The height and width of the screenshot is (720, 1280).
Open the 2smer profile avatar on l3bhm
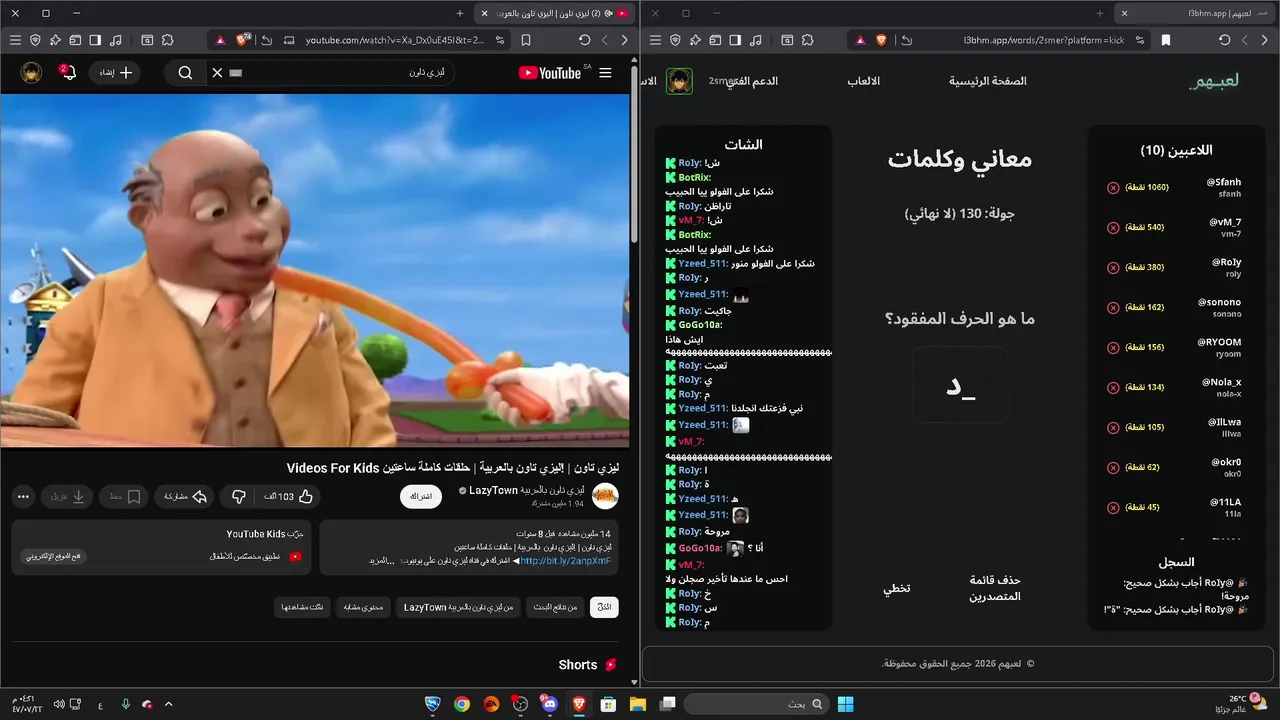pyautogui.click(x=680, y=81)
